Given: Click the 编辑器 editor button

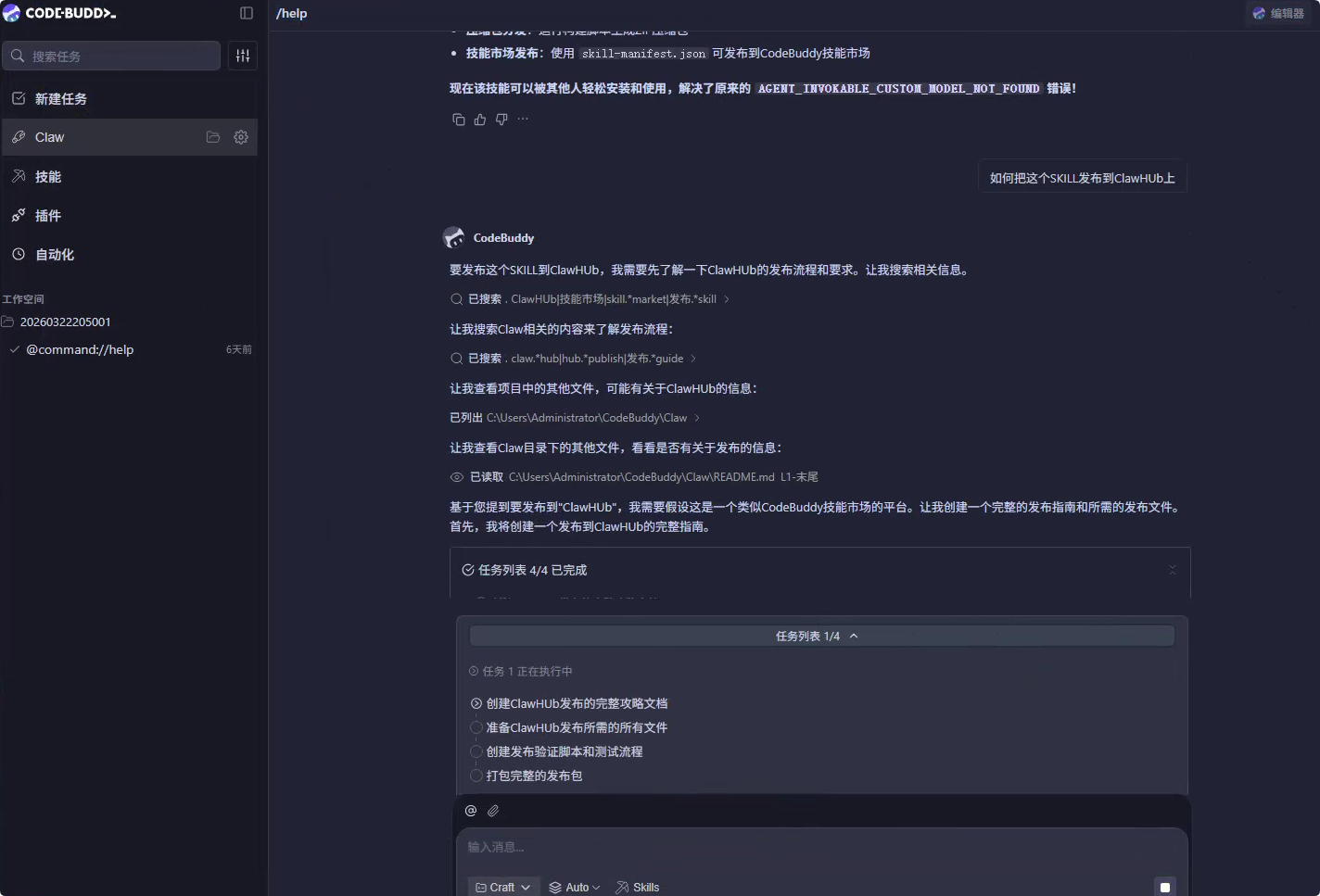Looking at the screenshot, I should pyautogui.click(x=1278, y=13).
